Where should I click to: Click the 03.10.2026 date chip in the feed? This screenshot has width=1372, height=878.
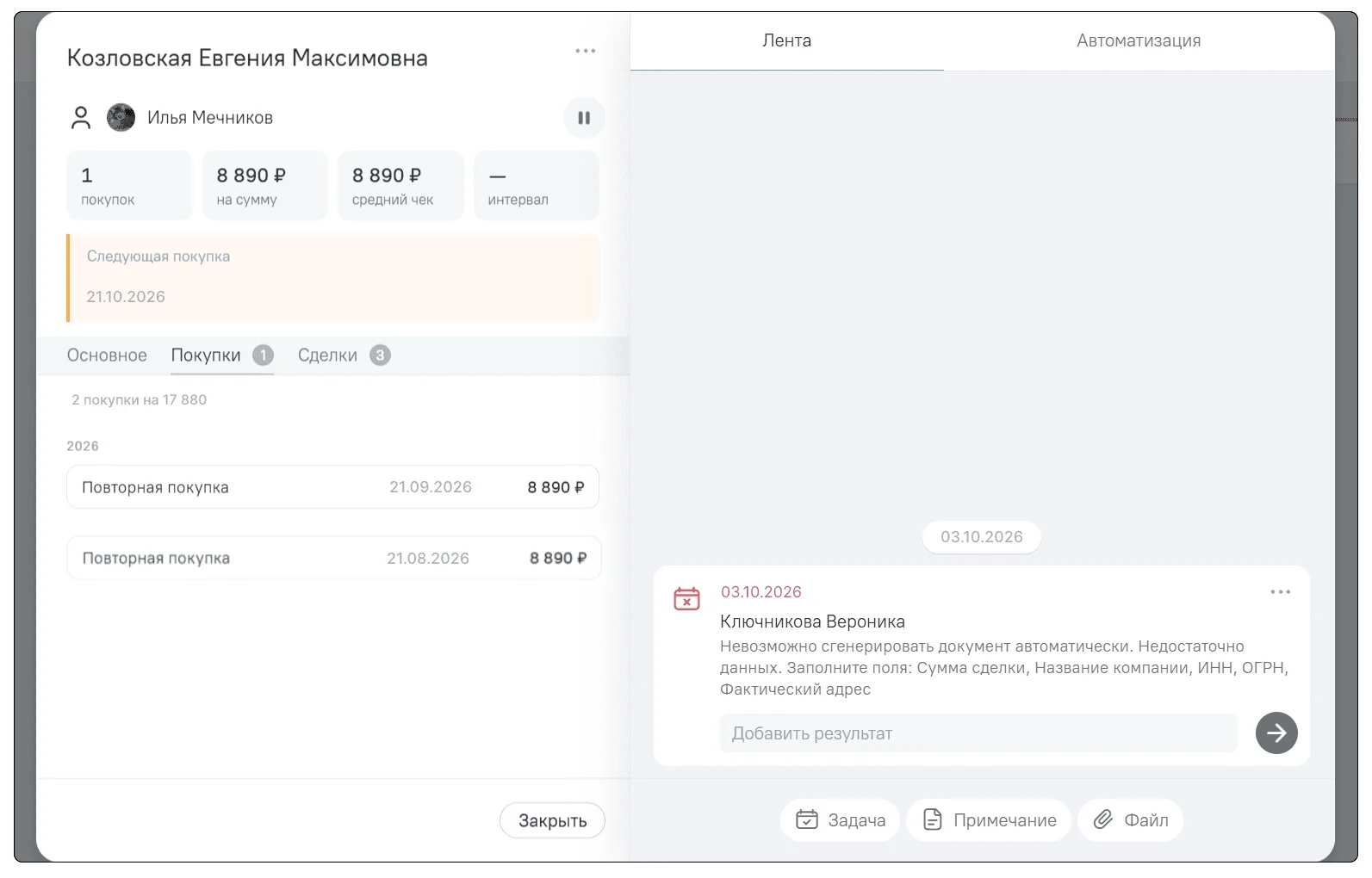pos(982,537)
